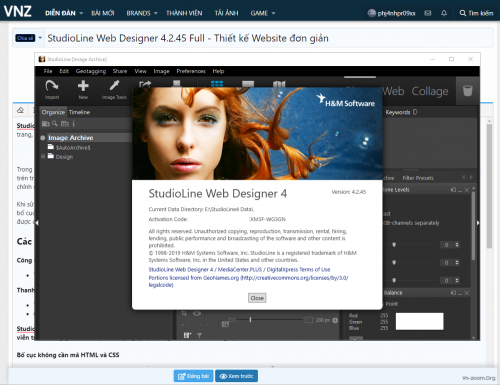This screenshot has width=500, height=385.
Task: Open the BÀI MỚI nav link
Action: (x=103, y=13)
